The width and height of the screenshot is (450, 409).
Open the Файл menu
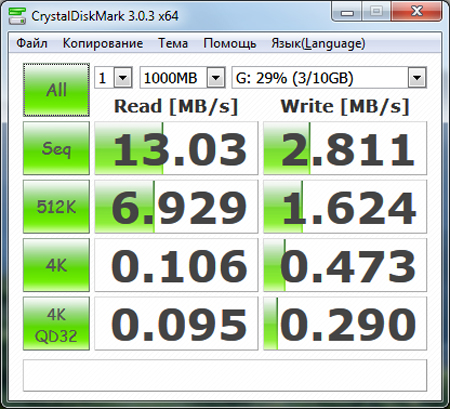pos(32,43)
